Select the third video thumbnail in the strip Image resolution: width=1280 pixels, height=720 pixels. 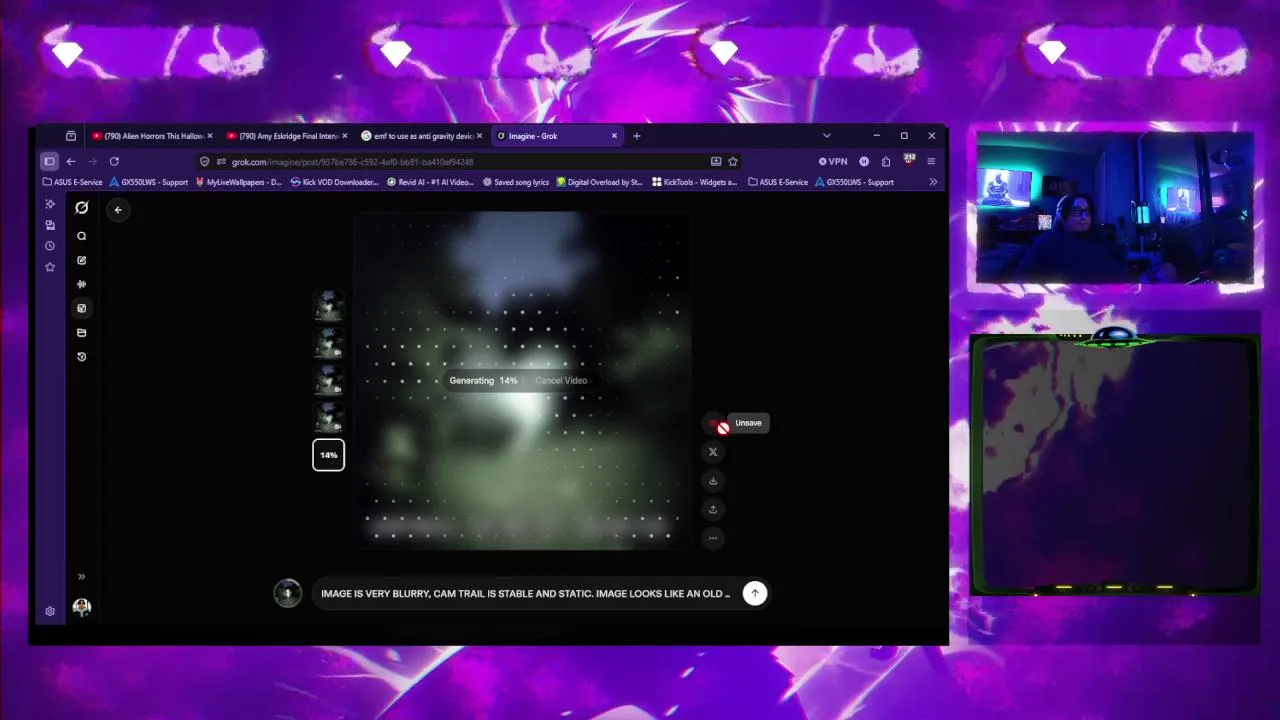click(x=328, y=380)
